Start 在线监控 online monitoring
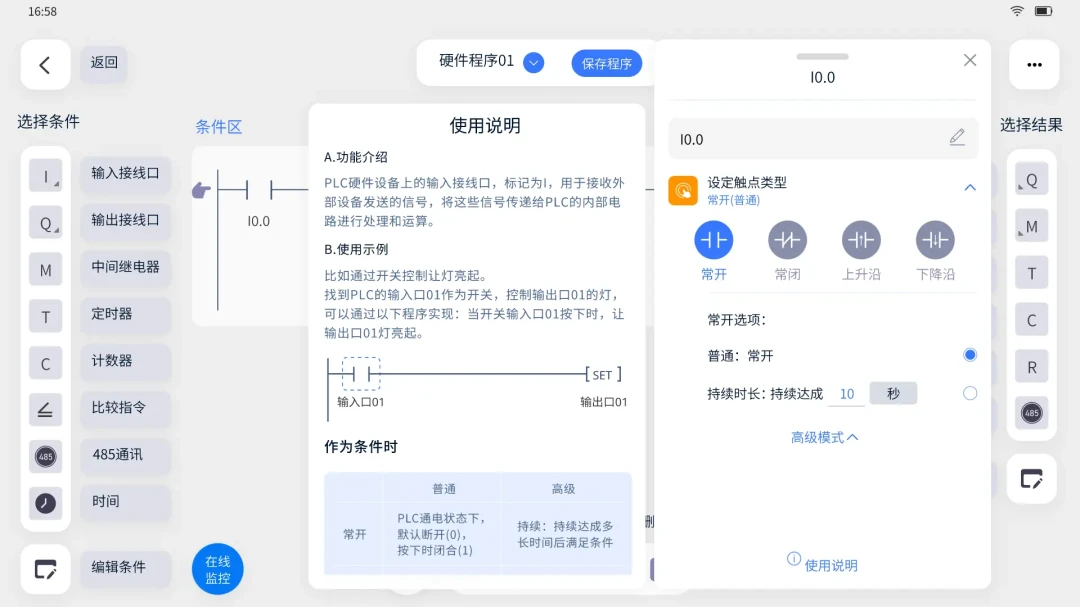 (218, 569)
